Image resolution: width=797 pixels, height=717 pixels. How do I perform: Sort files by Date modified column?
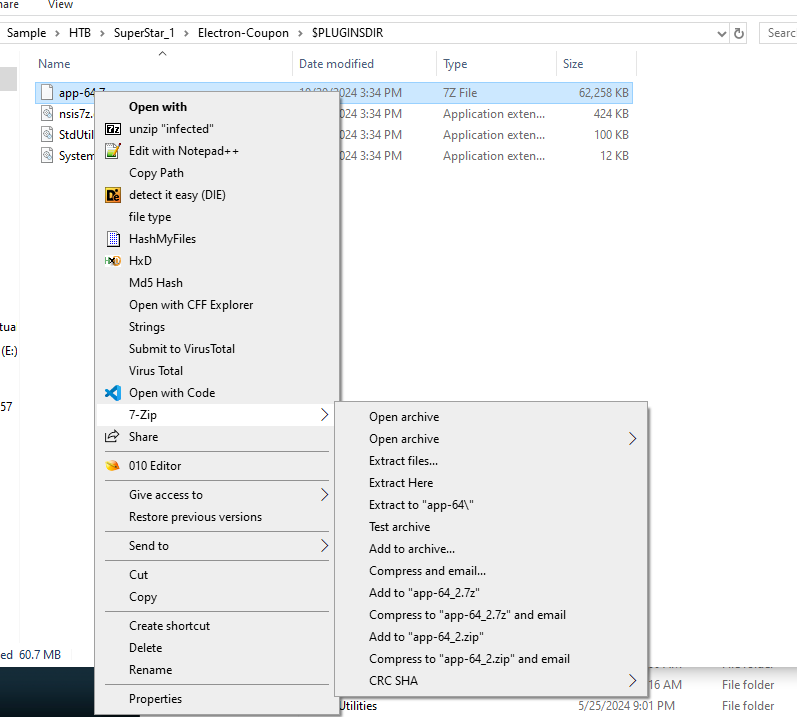pyautogui.click(x=336, y=64)
